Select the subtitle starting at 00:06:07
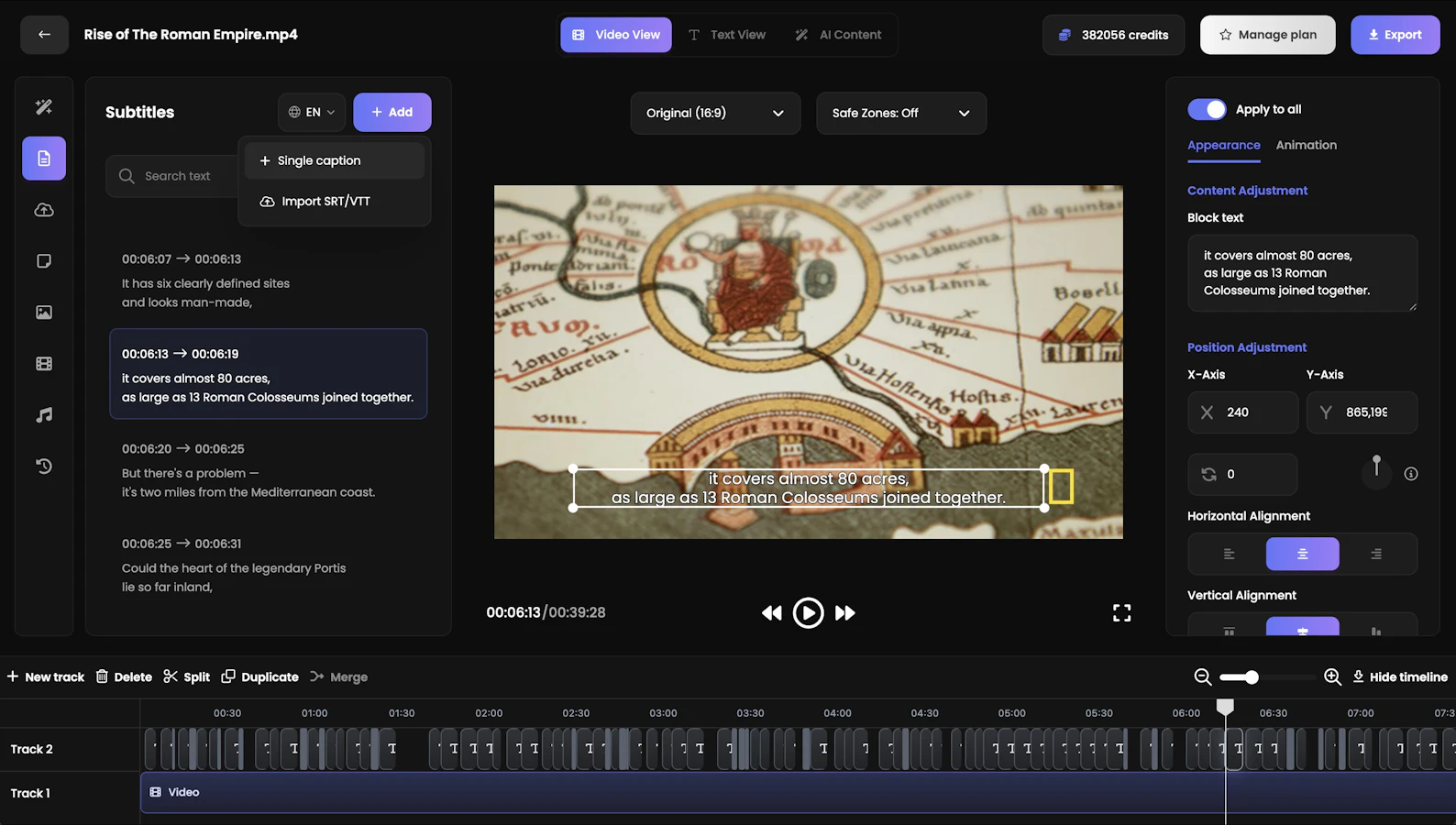Viewport: 1456px width, 825px height. [x=269, y=280]
